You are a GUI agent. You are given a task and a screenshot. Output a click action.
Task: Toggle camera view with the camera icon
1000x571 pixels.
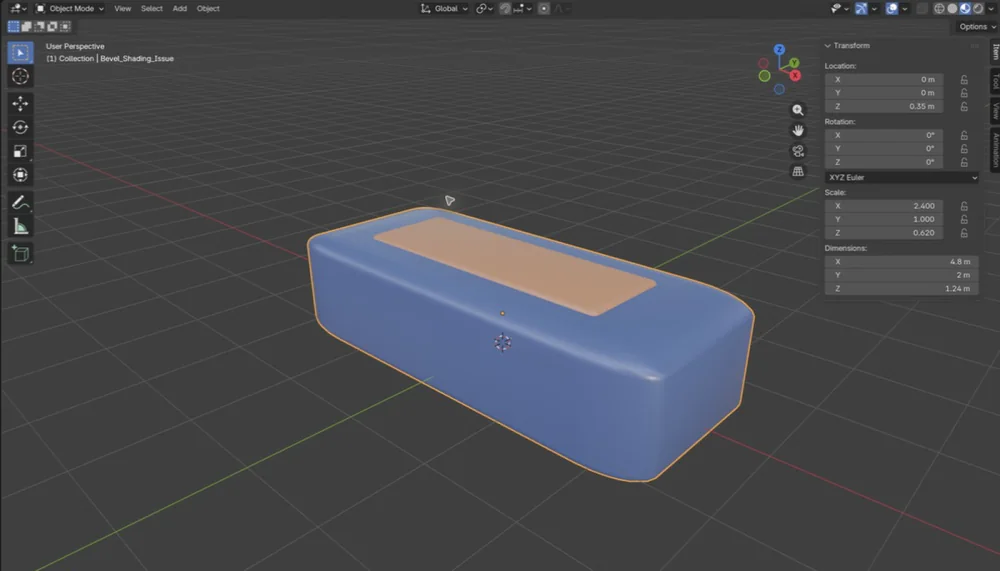pos(798,151)
